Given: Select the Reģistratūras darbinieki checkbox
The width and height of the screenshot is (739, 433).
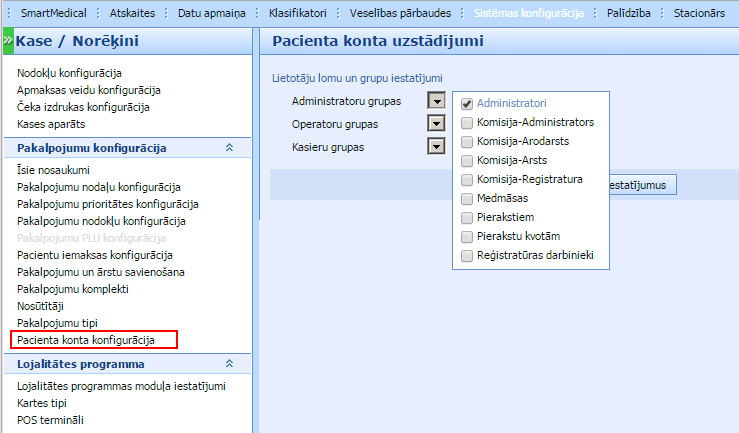Looking at the screenshot, I should pyautogui.click(x=467, y=256).
